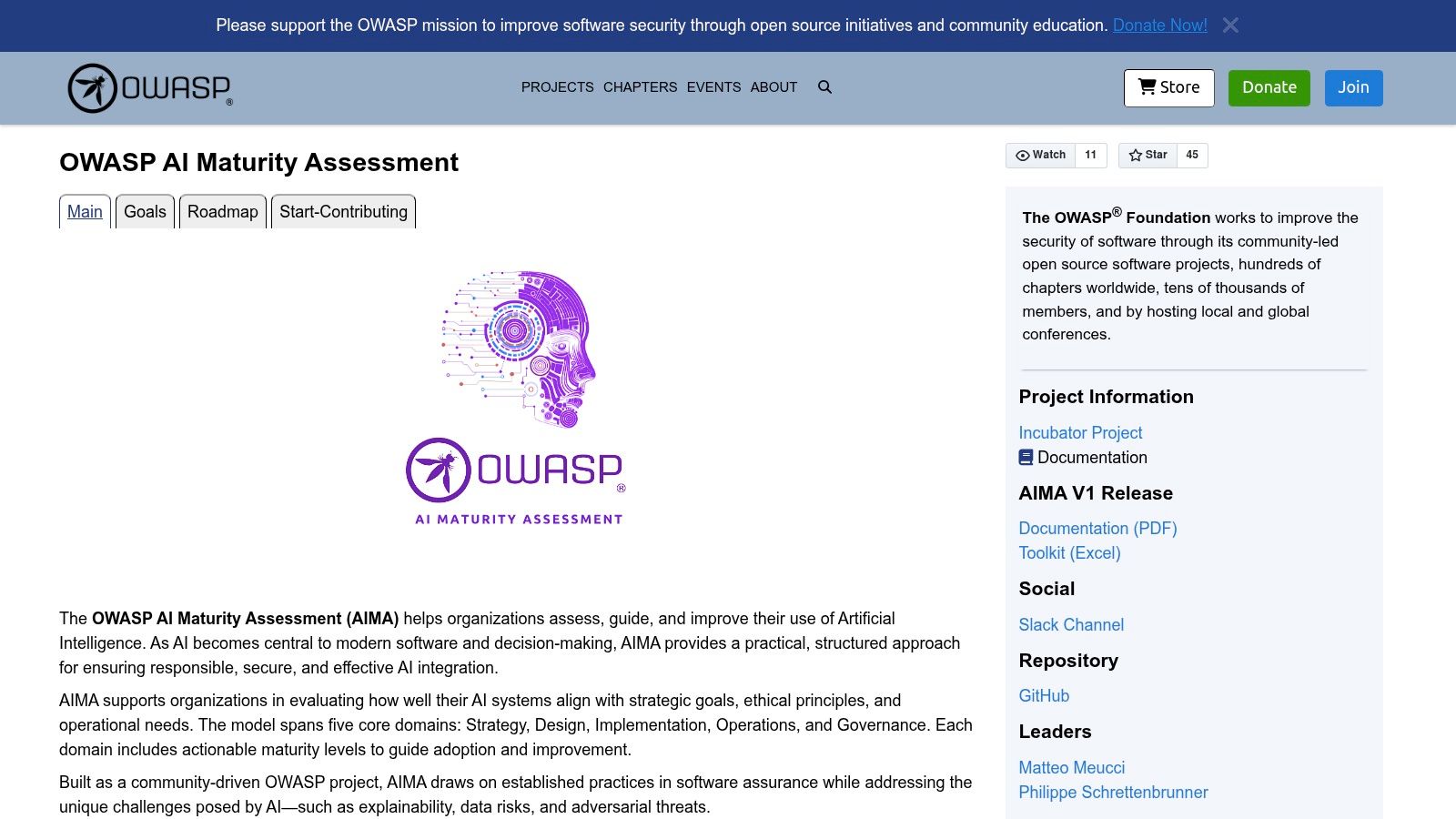Open Matteo Meucci's leader profile
This screenshot has height=819, width=1456.
point(1072,768)
